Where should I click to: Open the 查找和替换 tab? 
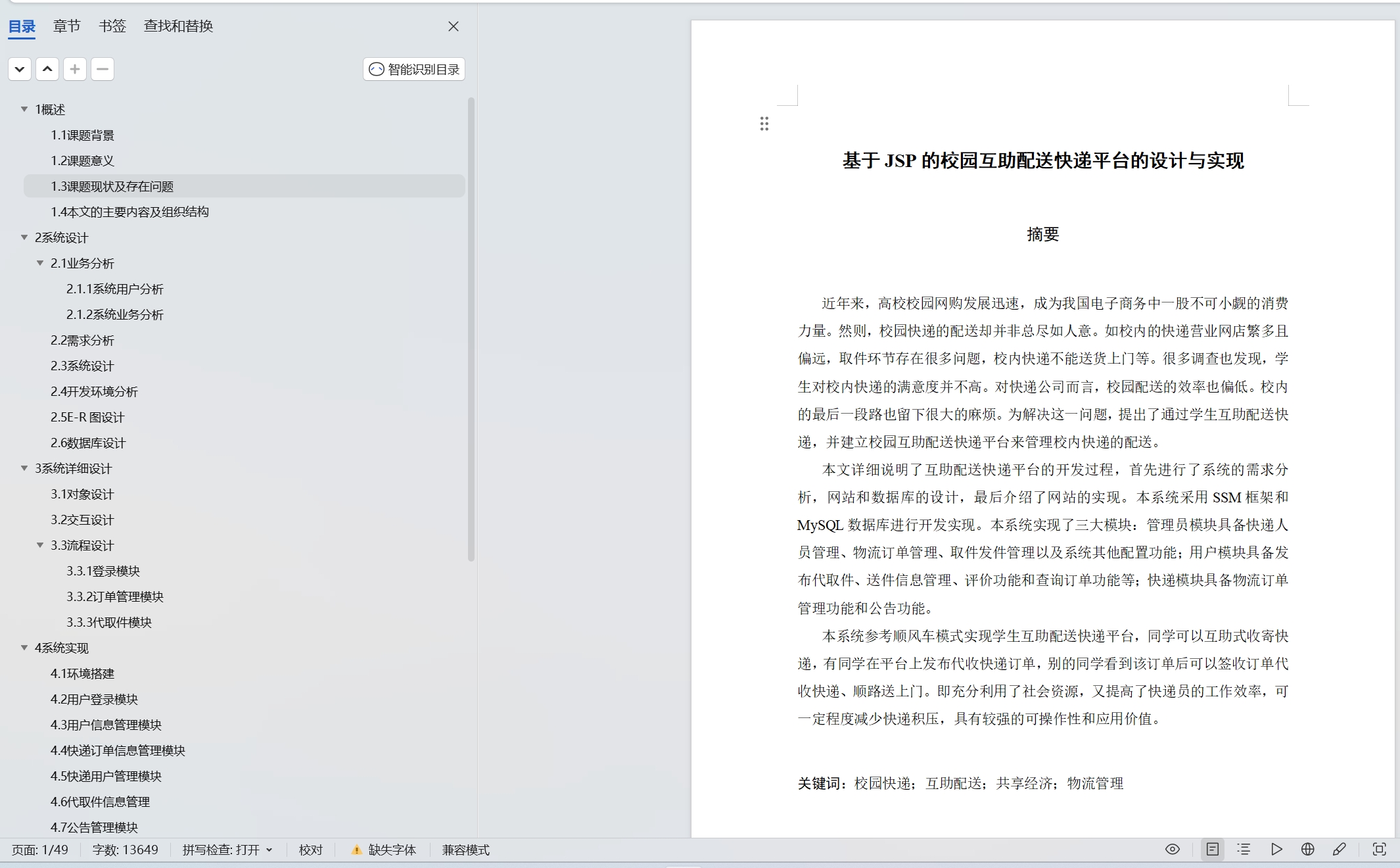[178, 26]
